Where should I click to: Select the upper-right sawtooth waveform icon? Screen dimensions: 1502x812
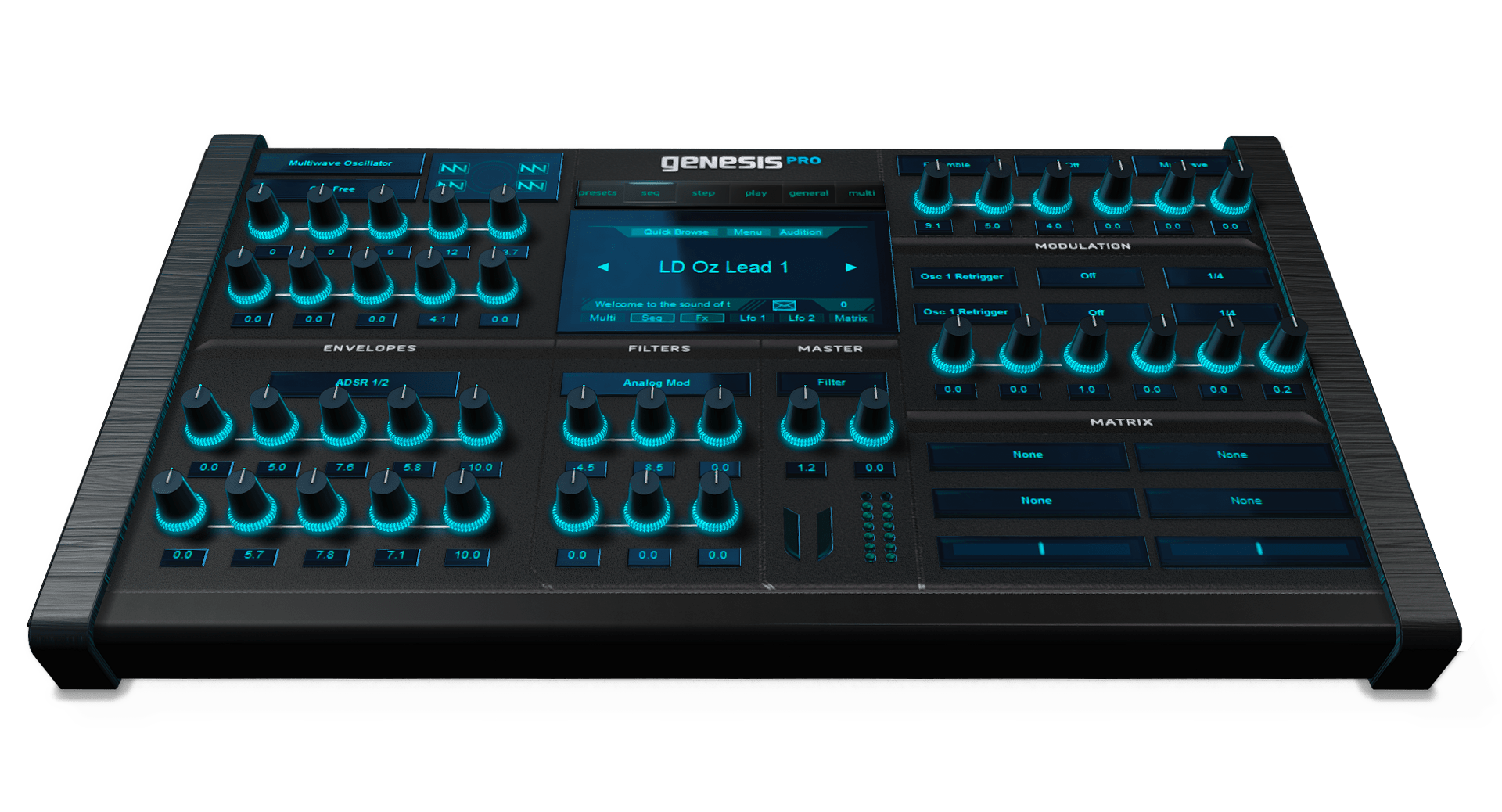[x=533, y=168]
